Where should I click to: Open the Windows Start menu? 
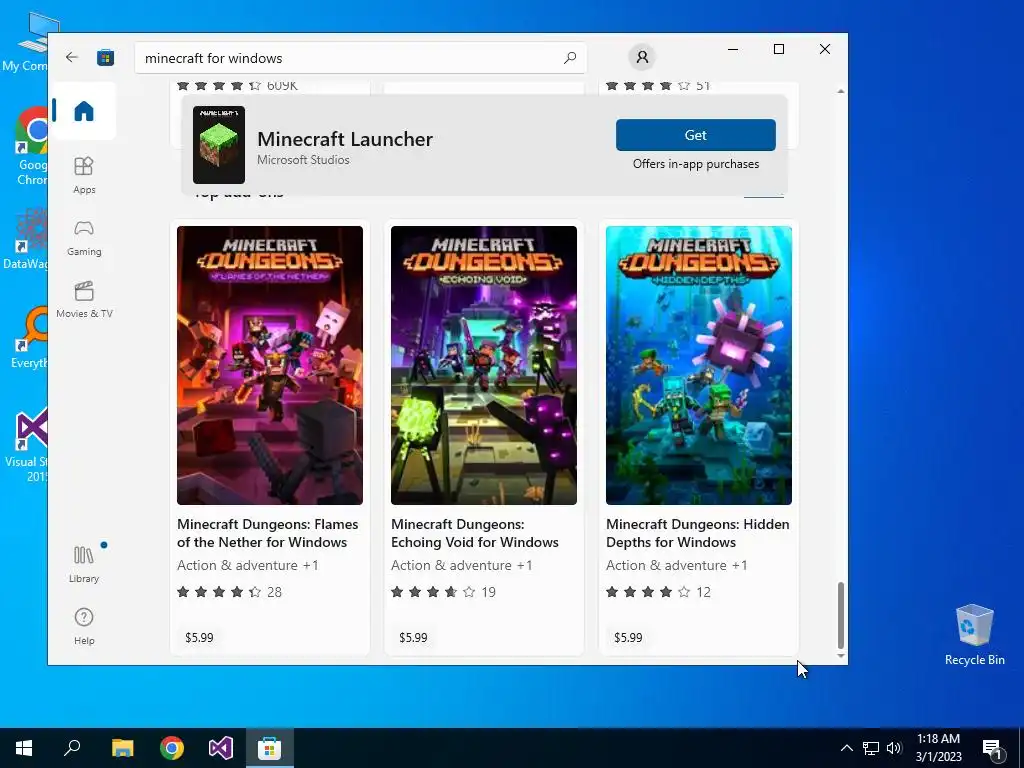24,748
